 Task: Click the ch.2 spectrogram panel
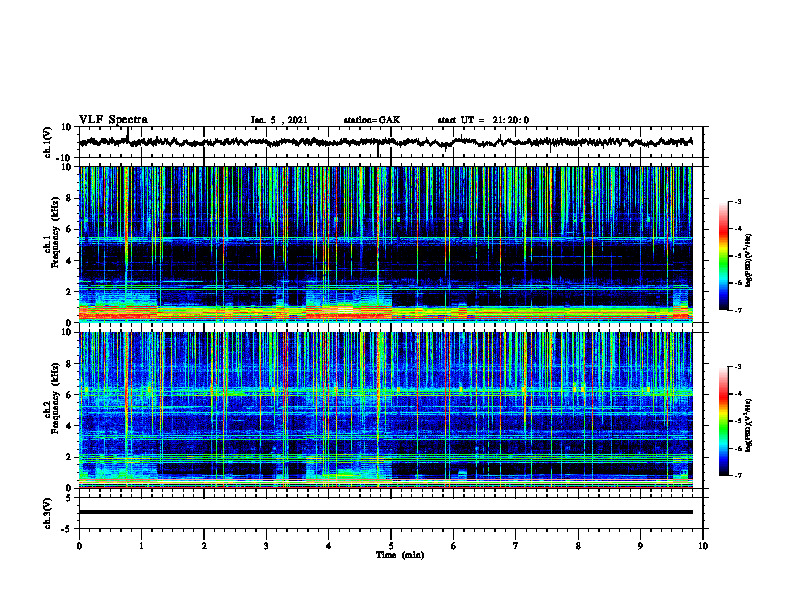click(386, 410)
